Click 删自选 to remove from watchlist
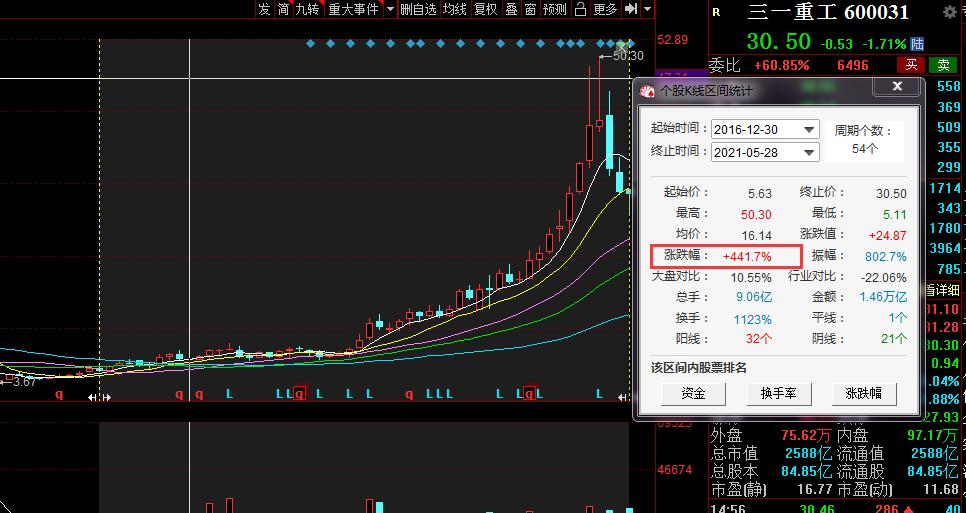 (418, 9)
